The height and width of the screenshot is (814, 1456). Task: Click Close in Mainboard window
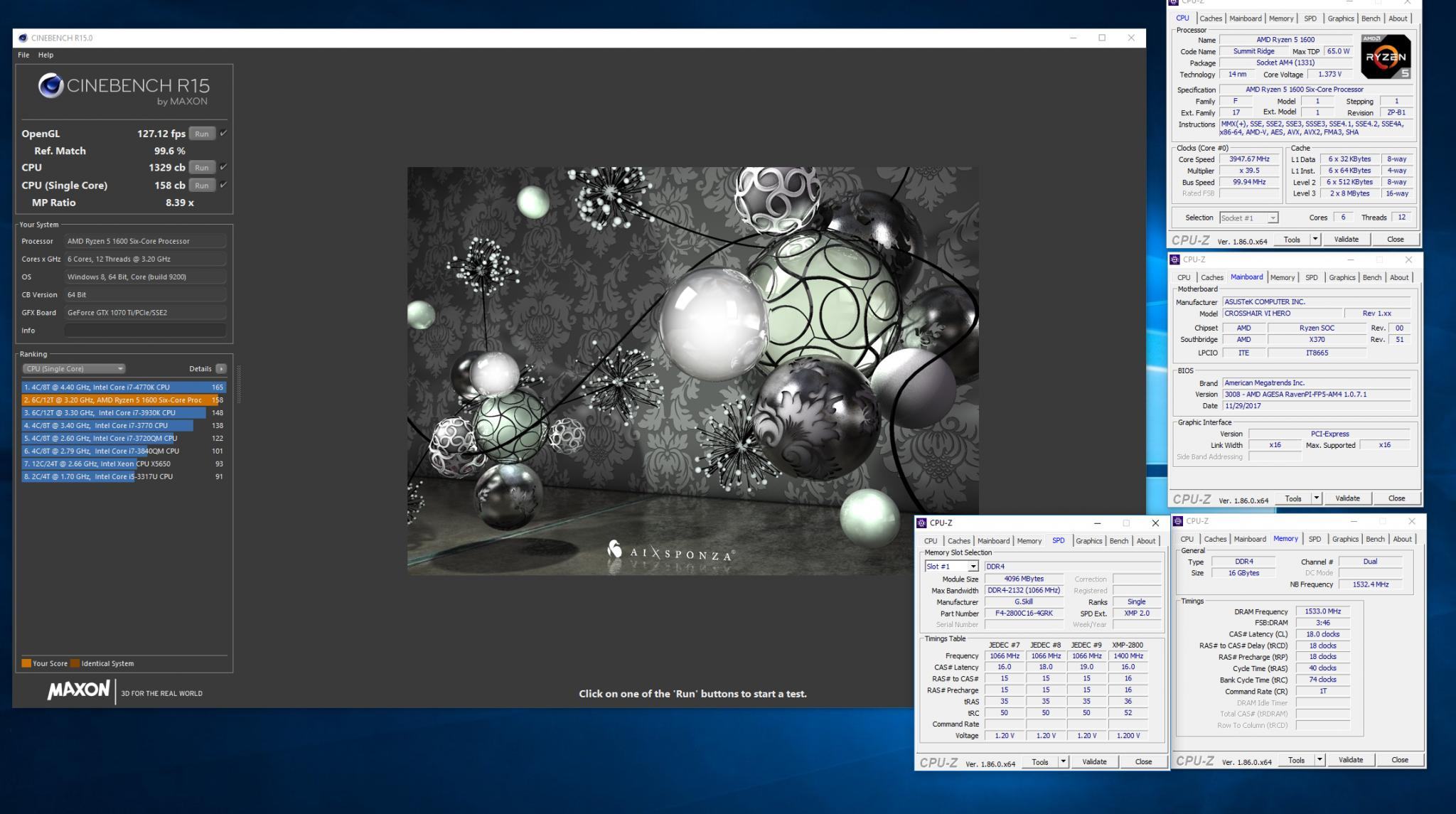(x=1396, y=498)
